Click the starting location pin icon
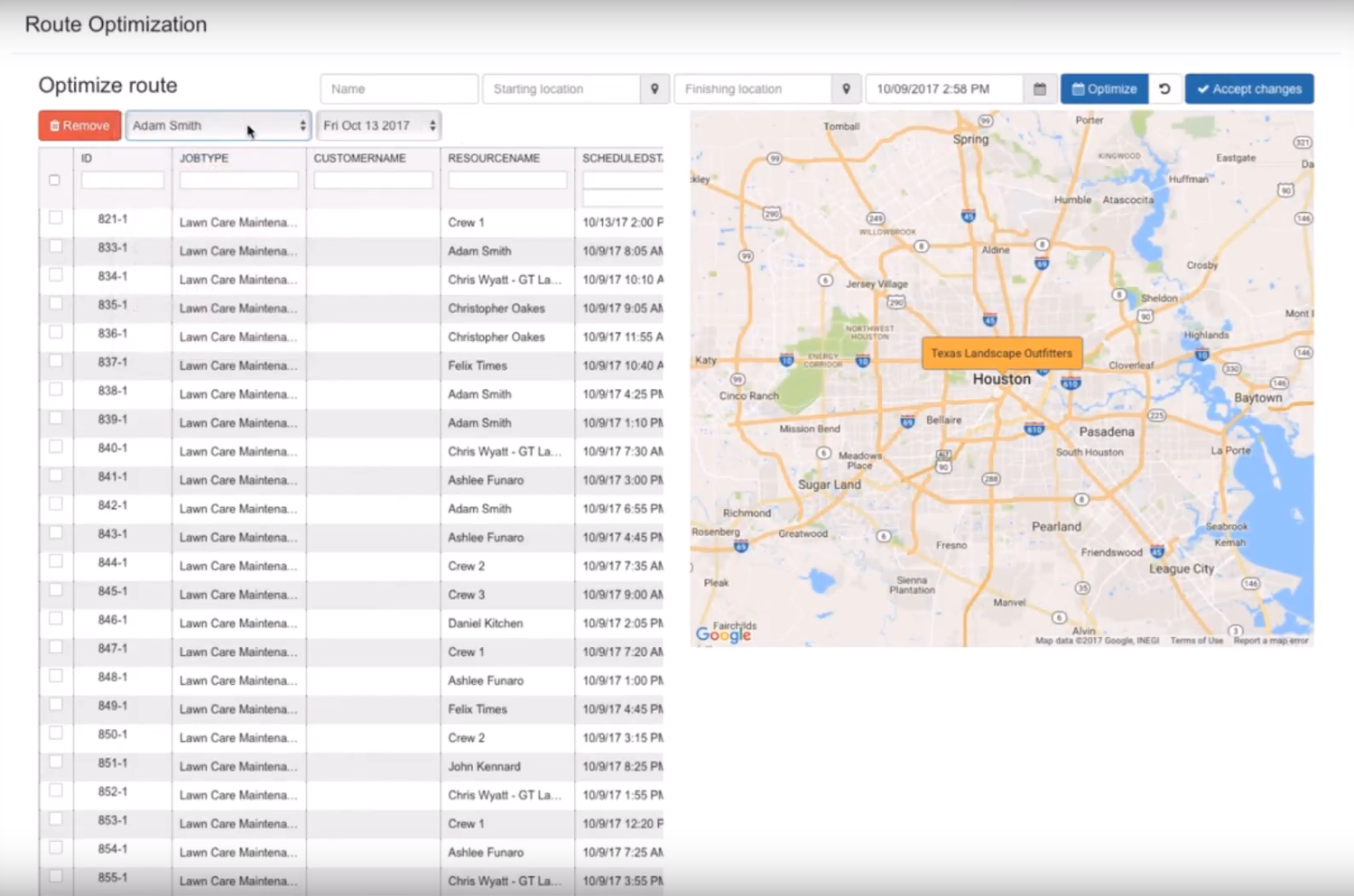1354x896 pixels. [654, 88]
